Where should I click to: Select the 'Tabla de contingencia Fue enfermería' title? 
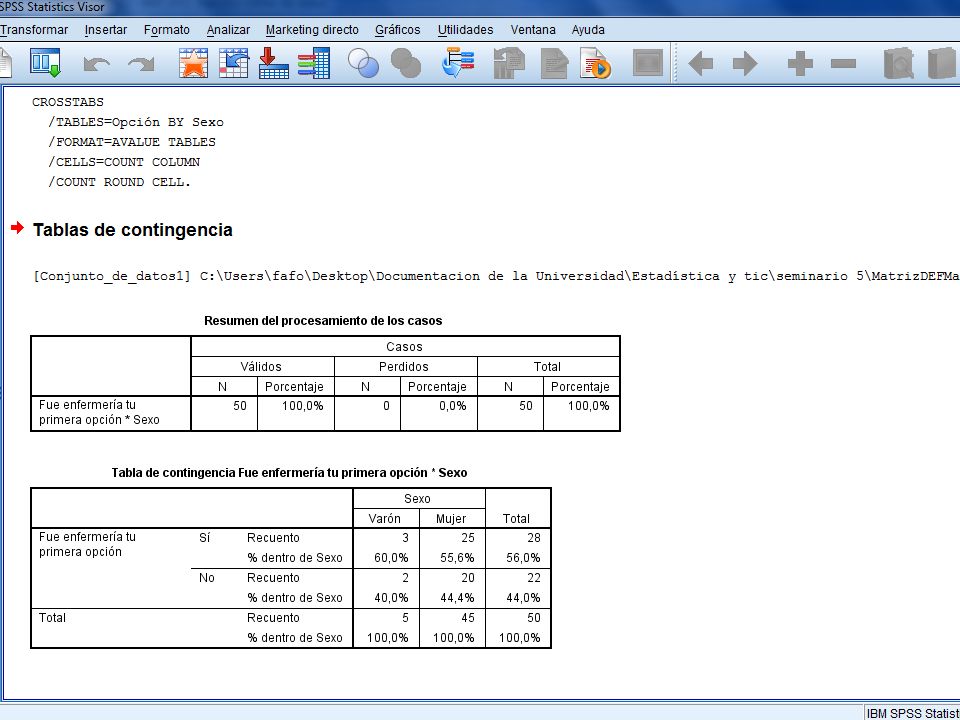289,473
